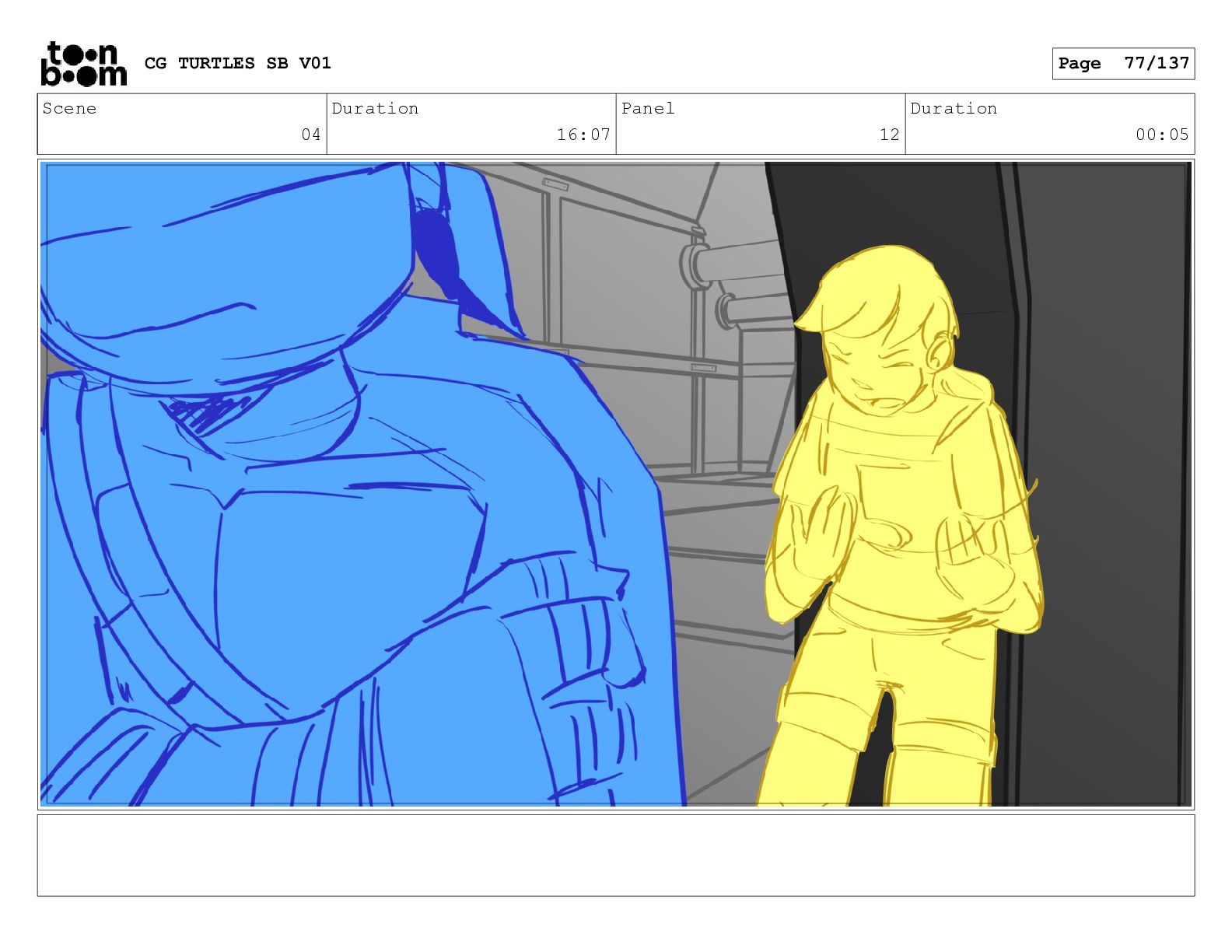Click the Toon Boom logo

(x=83, y=63)
